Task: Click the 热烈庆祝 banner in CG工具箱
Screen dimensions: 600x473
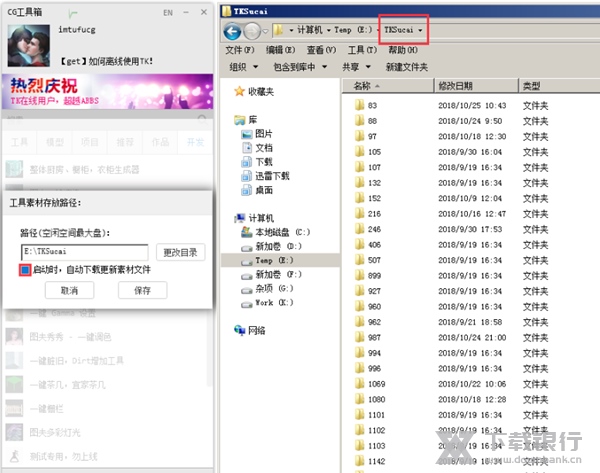Action: 108,92
